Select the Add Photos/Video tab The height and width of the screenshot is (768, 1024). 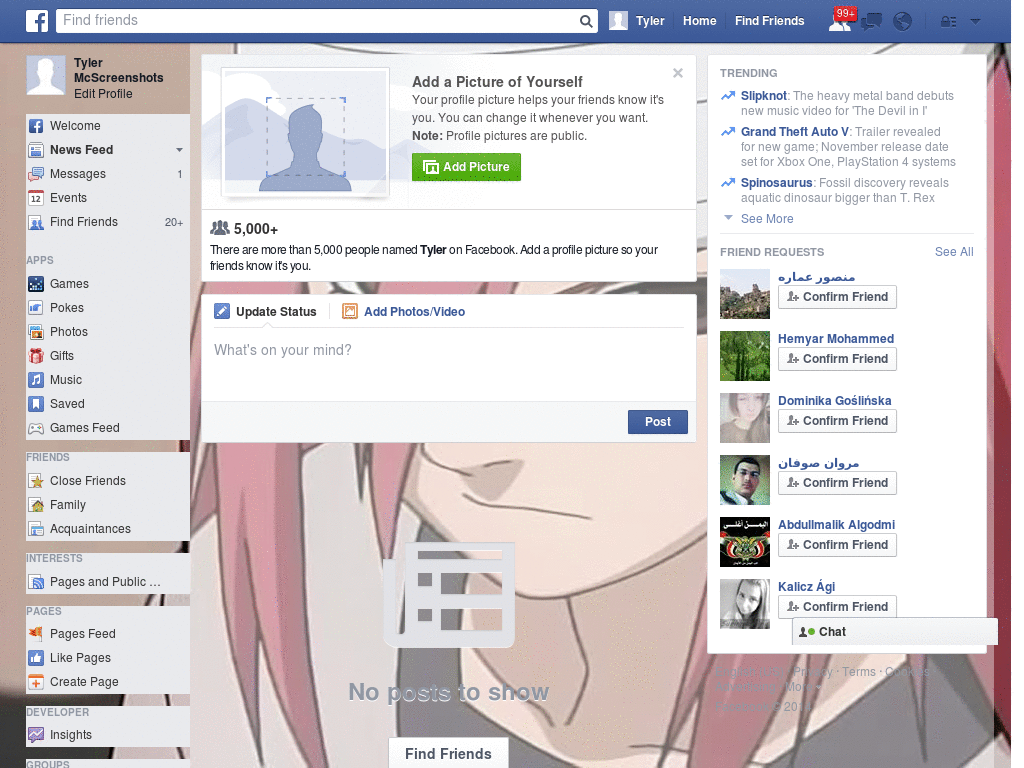tap(404, 312)
